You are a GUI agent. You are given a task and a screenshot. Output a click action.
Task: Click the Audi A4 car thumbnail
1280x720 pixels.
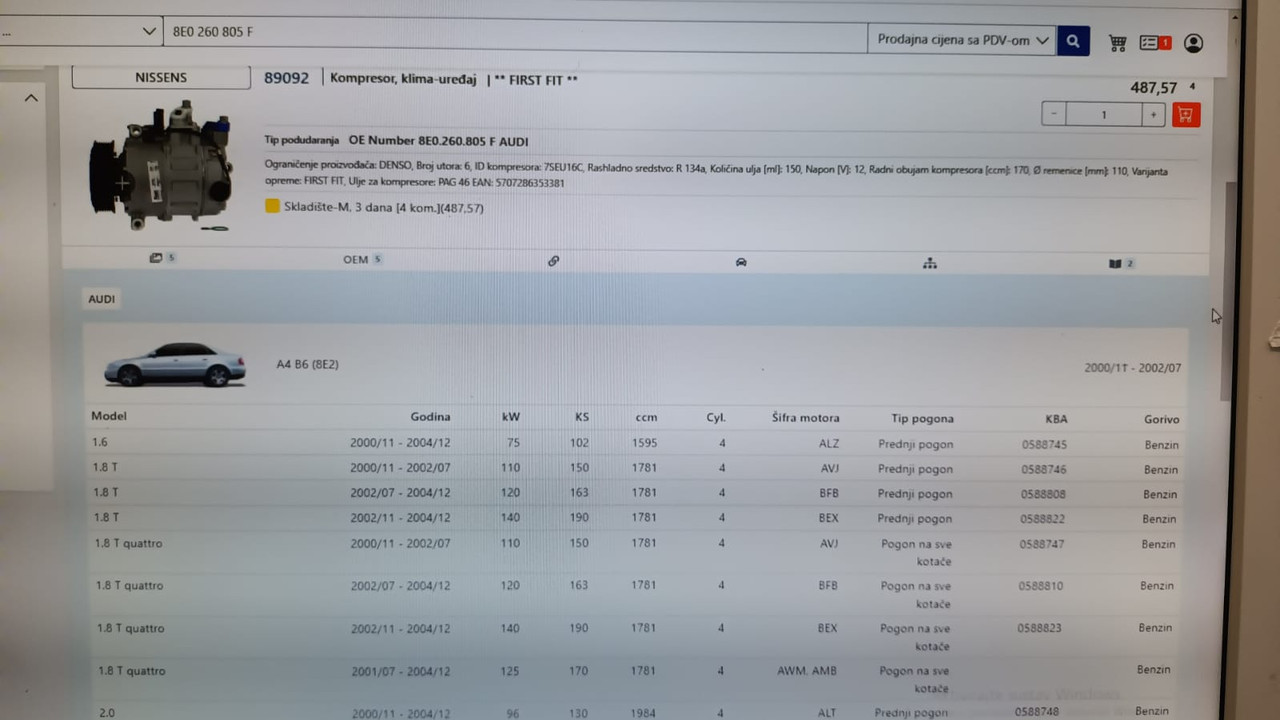coord(175,365)
